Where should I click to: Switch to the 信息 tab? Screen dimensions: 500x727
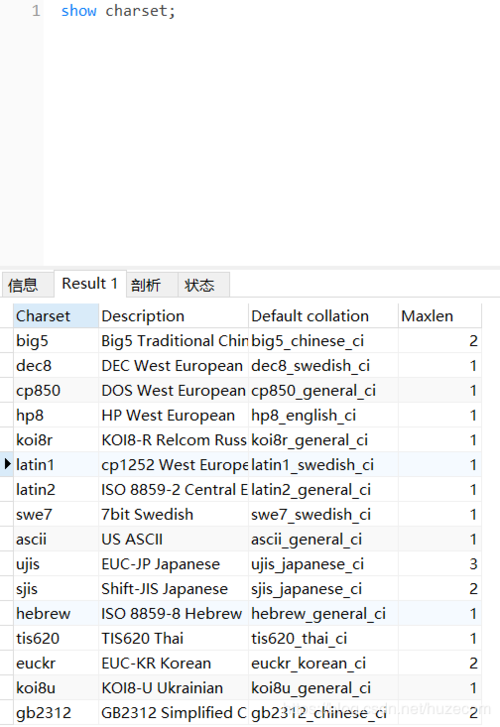click(27, 285)
